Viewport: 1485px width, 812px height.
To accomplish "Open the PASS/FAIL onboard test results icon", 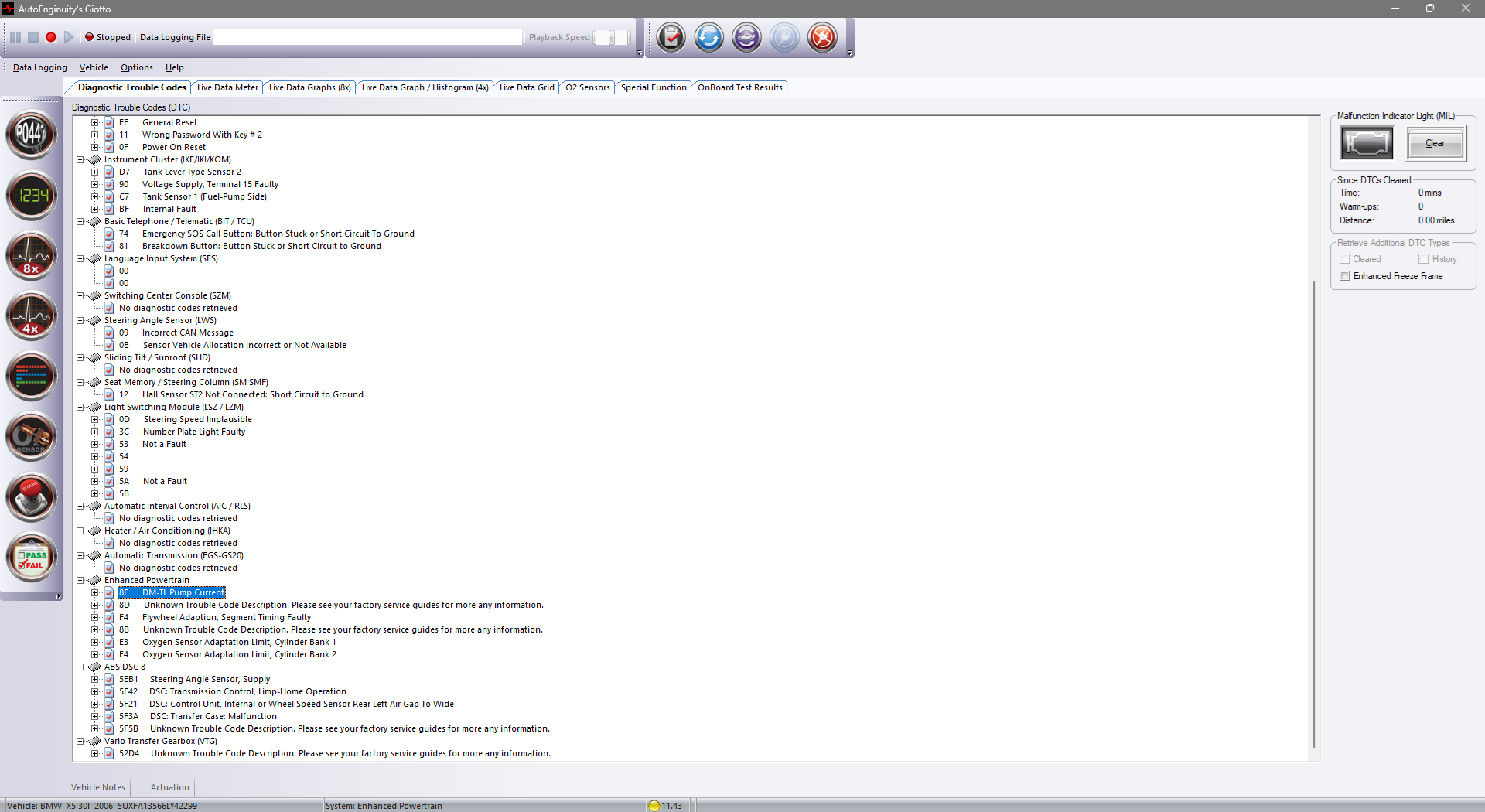I will (31, 558).
